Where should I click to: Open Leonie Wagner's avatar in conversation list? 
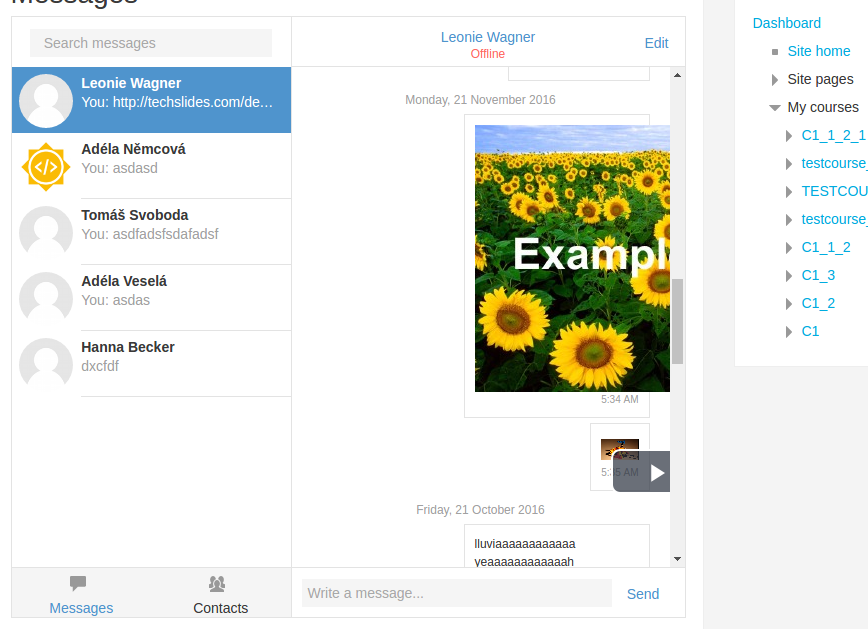point(46,101)
